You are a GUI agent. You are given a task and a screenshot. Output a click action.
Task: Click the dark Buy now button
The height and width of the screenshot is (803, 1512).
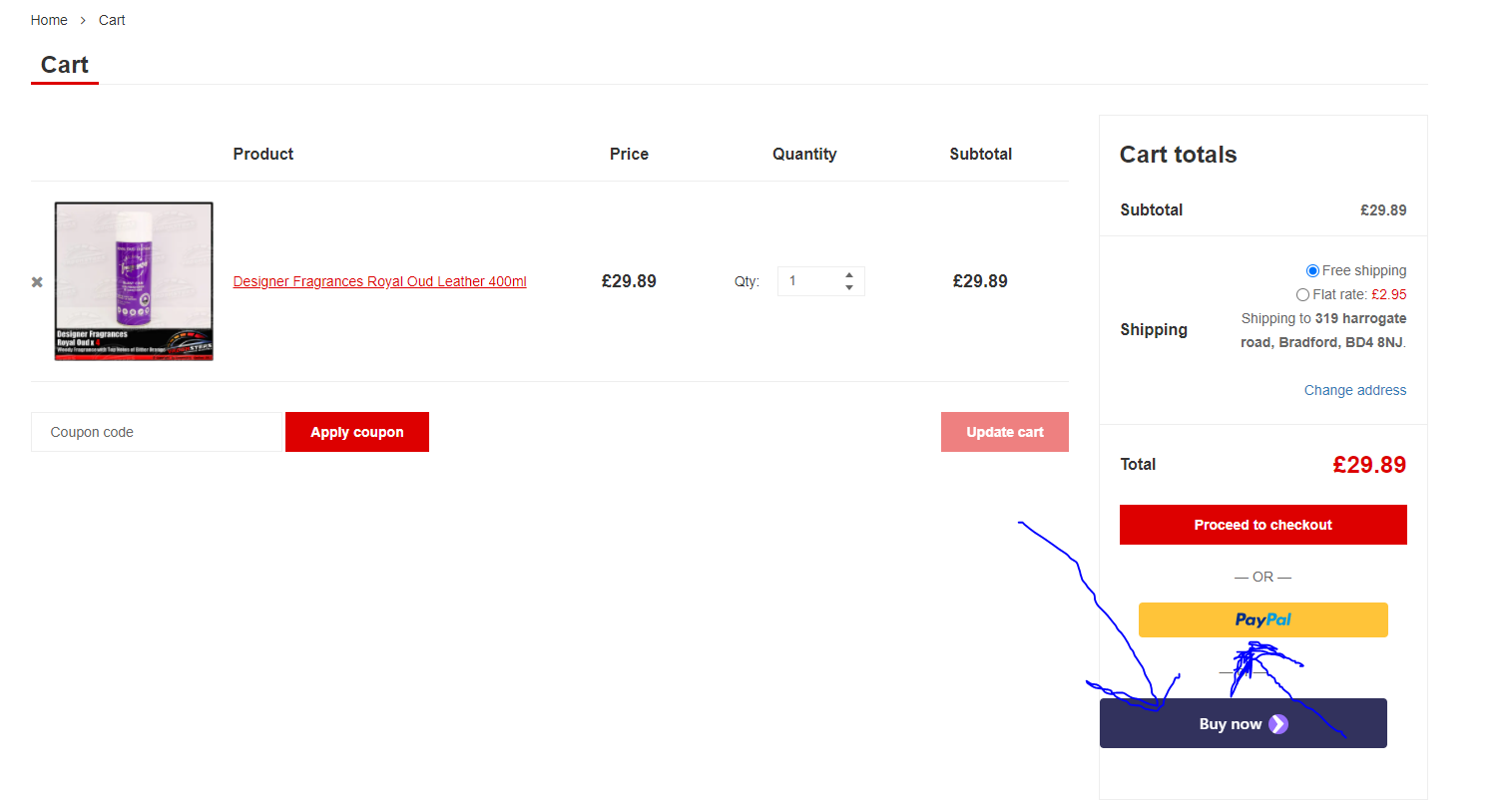[1244, 723]
